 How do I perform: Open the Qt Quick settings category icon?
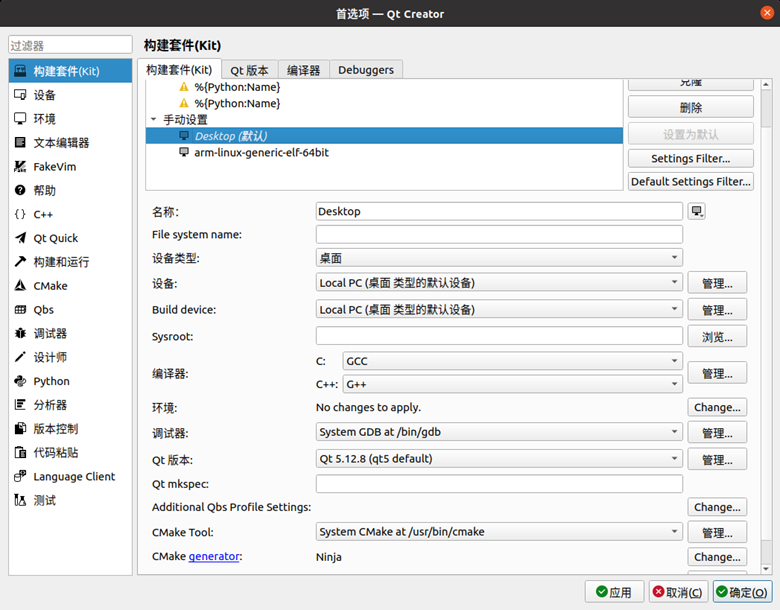(20, 238)
